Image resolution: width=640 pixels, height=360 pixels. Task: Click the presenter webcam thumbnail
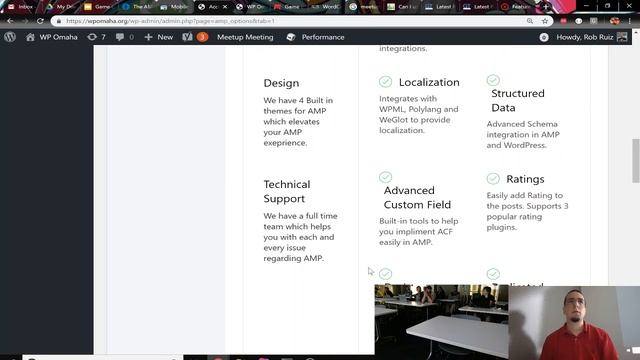click(574, 322)
